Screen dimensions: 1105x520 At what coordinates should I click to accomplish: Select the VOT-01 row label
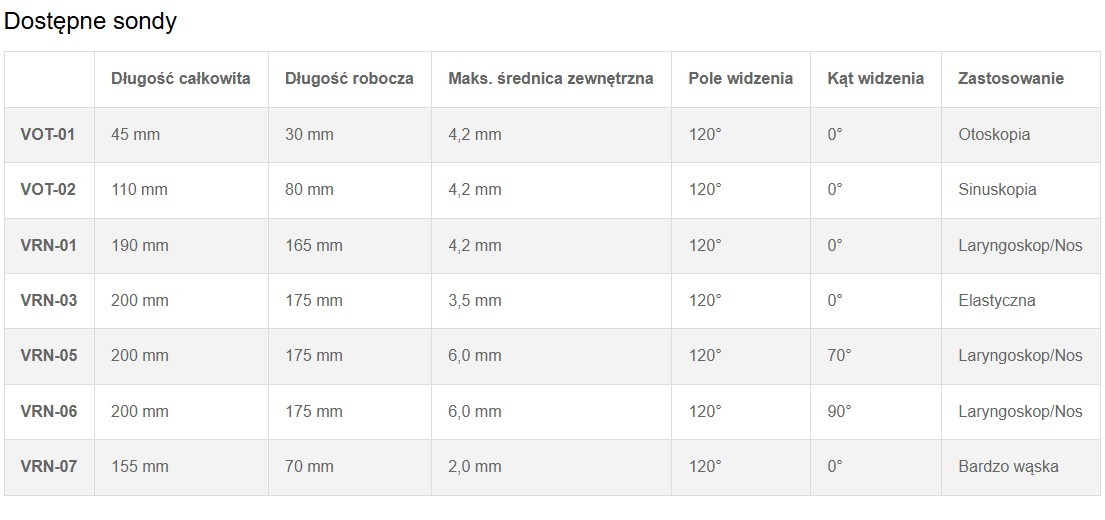click(x=48, y=134)
